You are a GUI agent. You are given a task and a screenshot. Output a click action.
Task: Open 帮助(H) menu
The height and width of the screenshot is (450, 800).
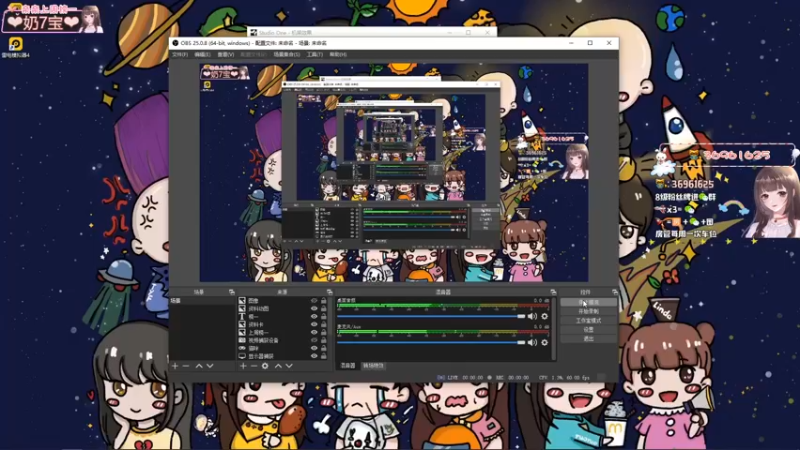[338, 55]
